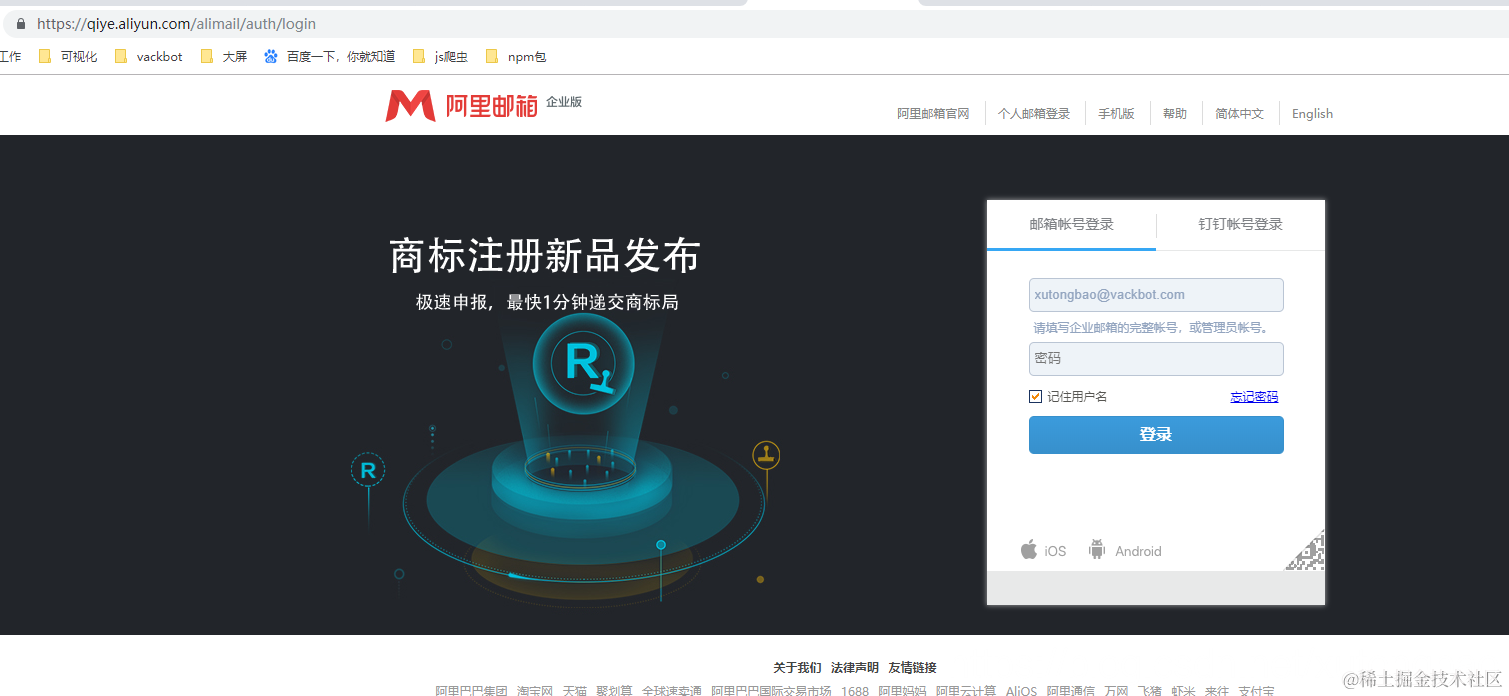Toggle the 记住用户名 checkbox
The height and width of the screenshot is (696, 1509).
[x=1036, y=397]
